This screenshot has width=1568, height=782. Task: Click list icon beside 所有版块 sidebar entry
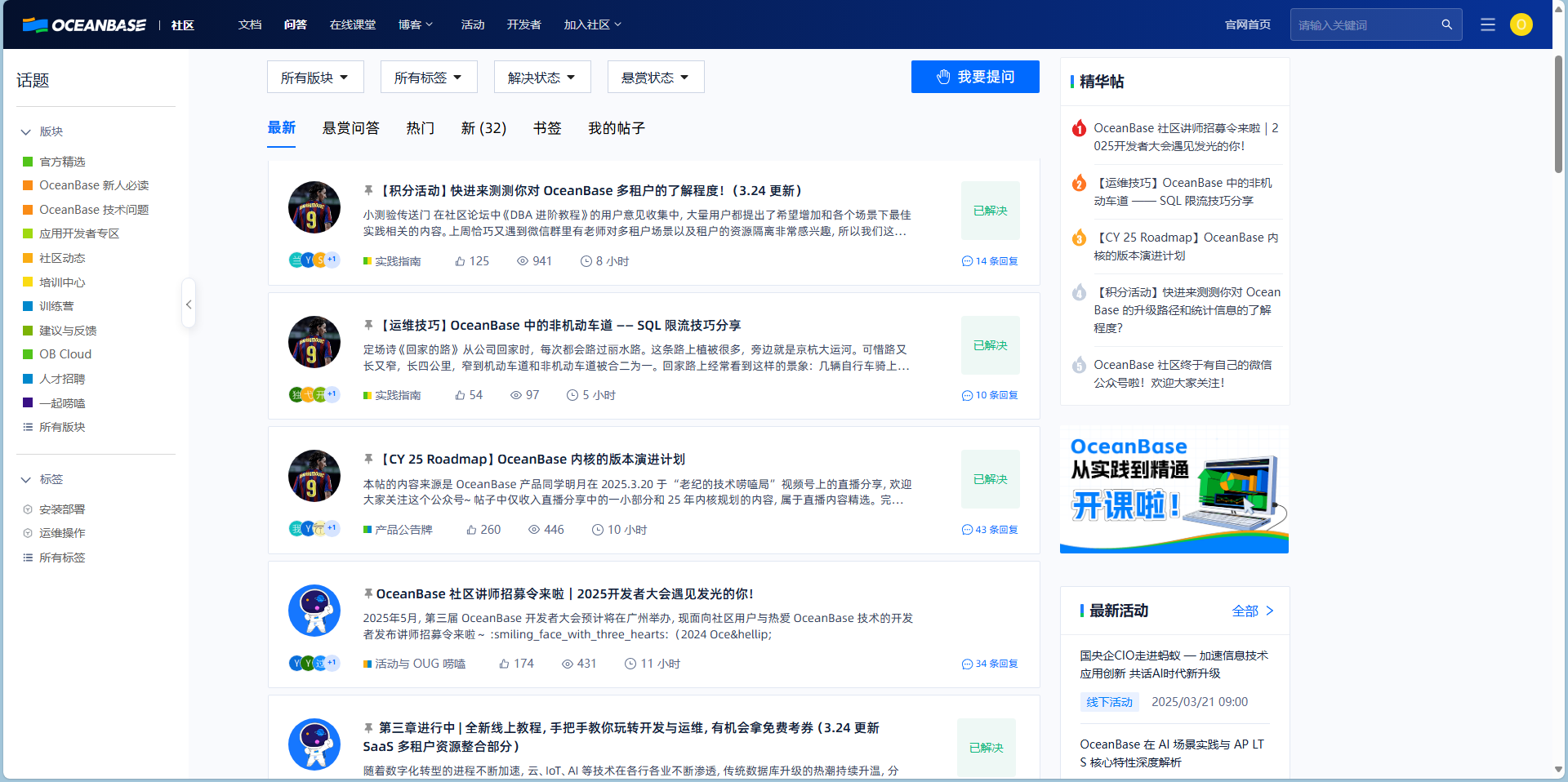pyautogui.click(x=28, y=427)
